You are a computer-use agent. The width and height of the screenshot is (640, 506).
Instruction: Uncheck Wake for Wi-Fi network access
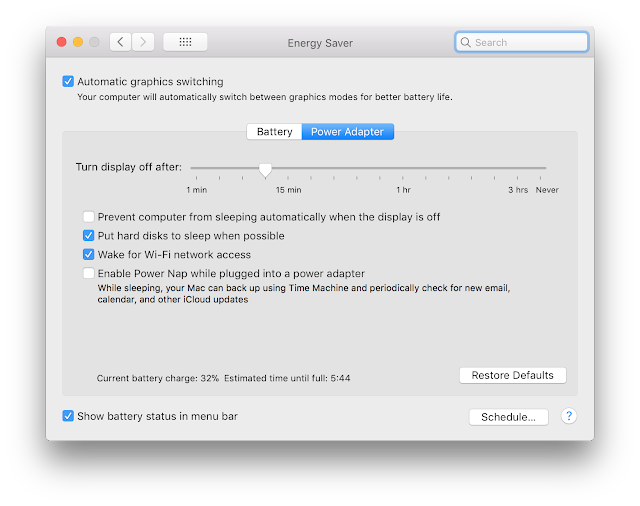(x=89, y=254)
